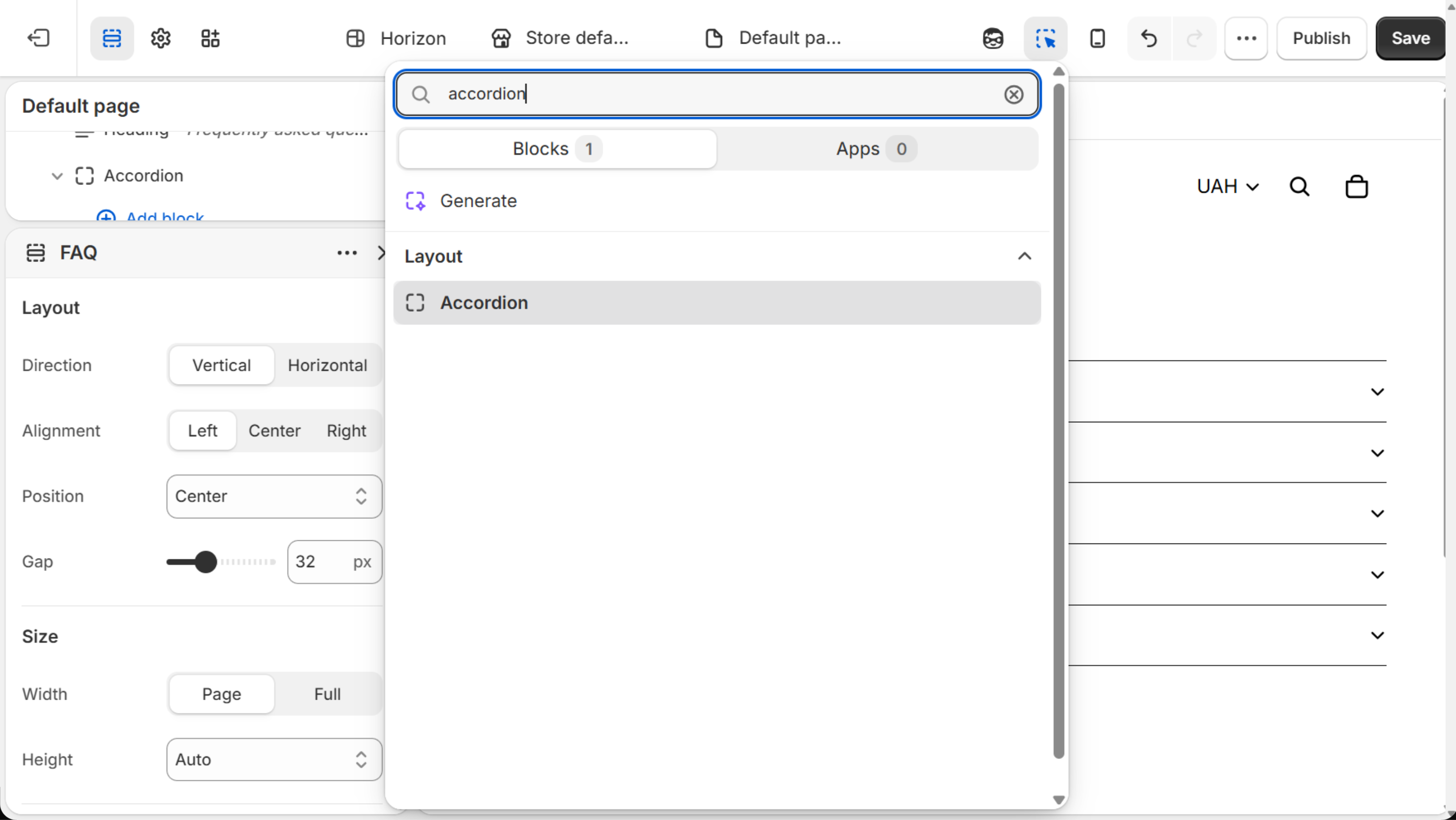1456x820 pixels.
Task: Expand the third FAQ accordion row
Action: [1378, 513]
